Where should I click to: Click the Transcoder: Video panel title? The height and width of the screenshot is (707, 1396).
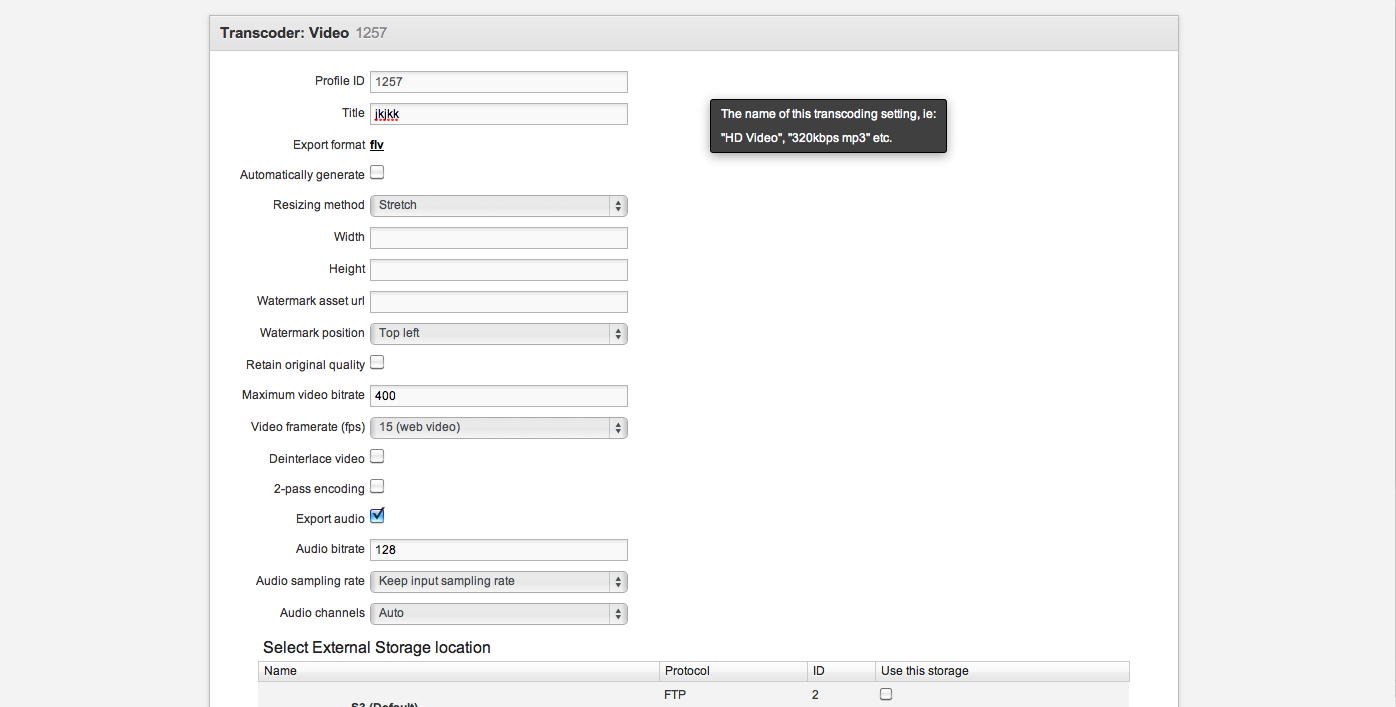[x=284, y=33]
